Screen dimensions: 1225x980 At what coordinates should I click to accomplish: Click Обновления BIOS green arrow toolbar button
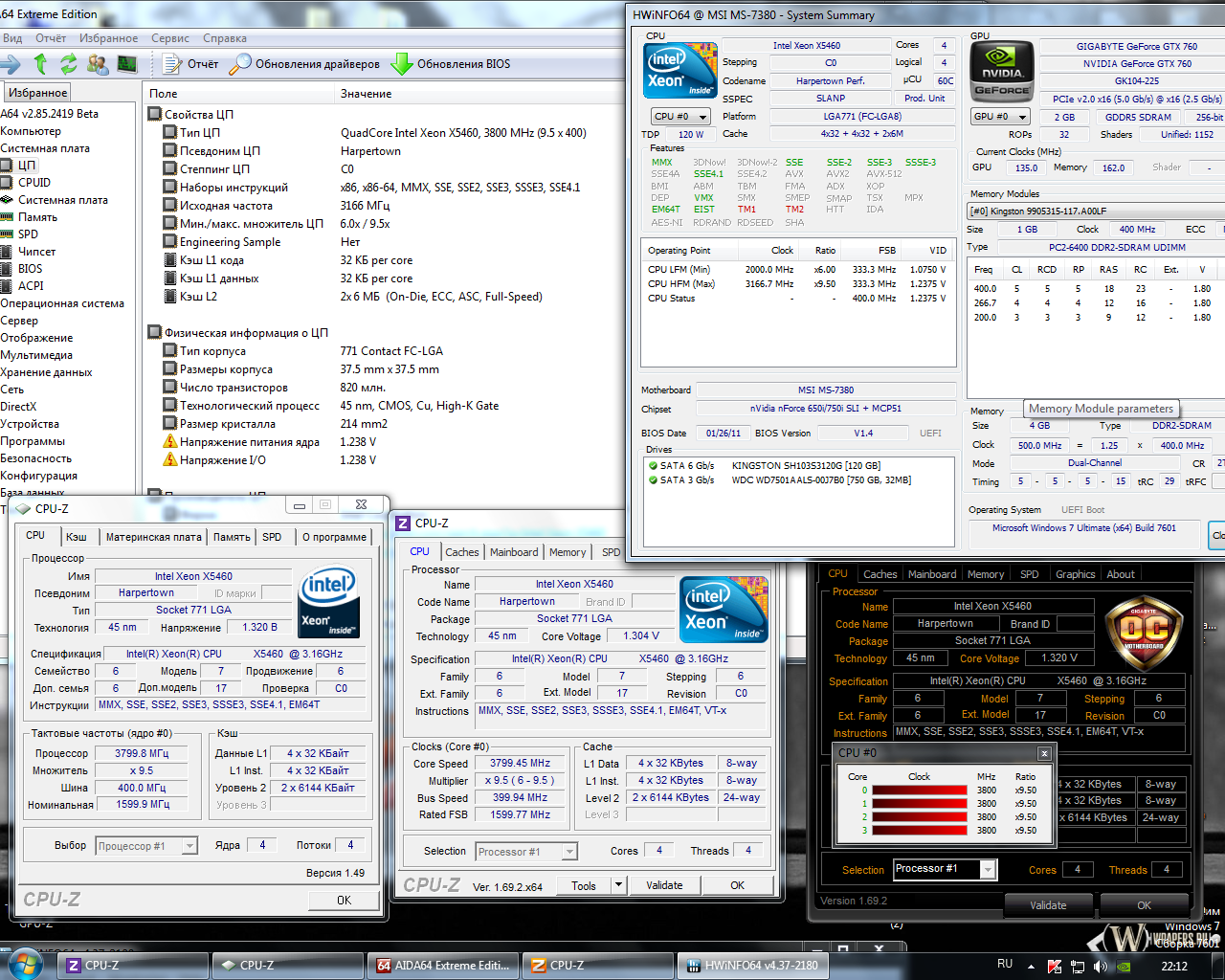click(451, 64)
